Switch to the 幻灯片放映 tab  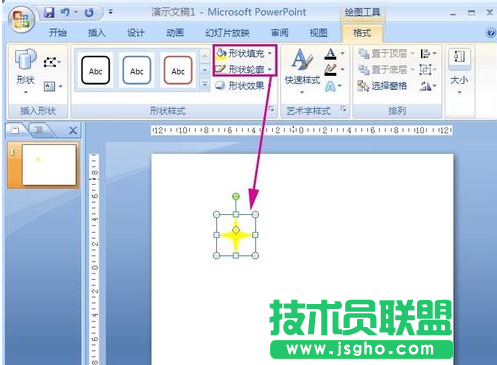point(227,33)
